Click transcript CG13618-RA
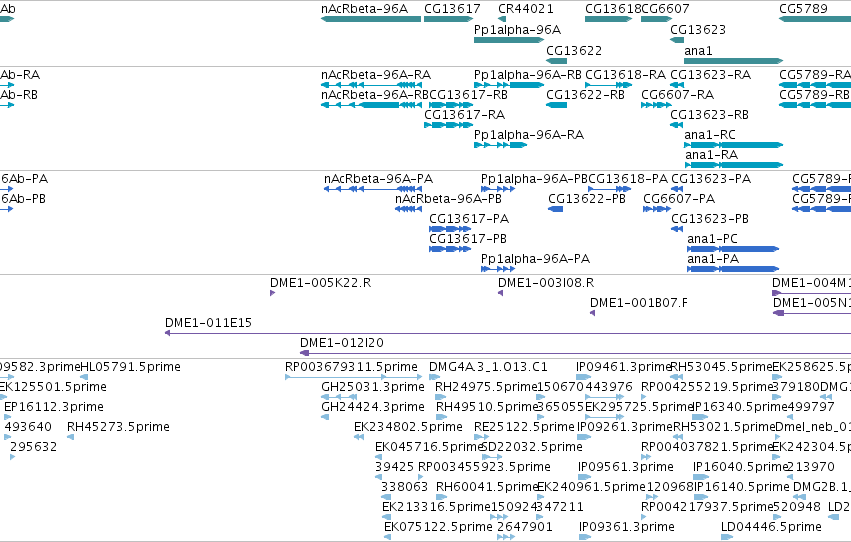The width and height of the screenshot is (851, 542). [x=608, y=85]
